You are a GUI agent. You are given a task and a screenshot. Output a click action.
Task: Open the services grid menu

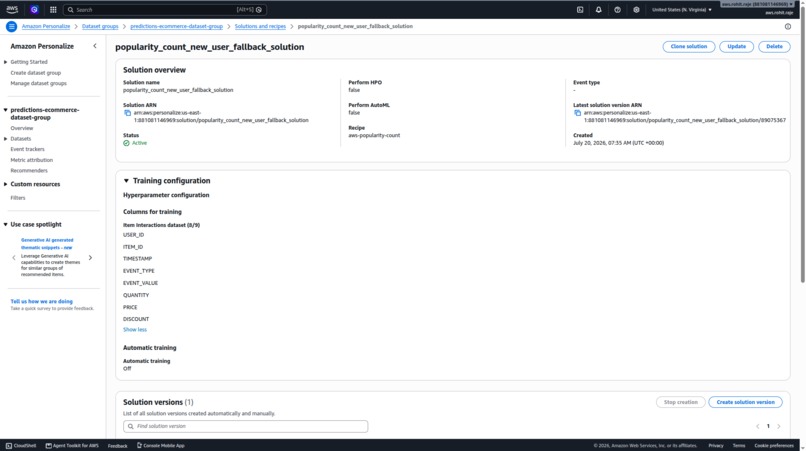pyautogui.click(x=53, y=9)
